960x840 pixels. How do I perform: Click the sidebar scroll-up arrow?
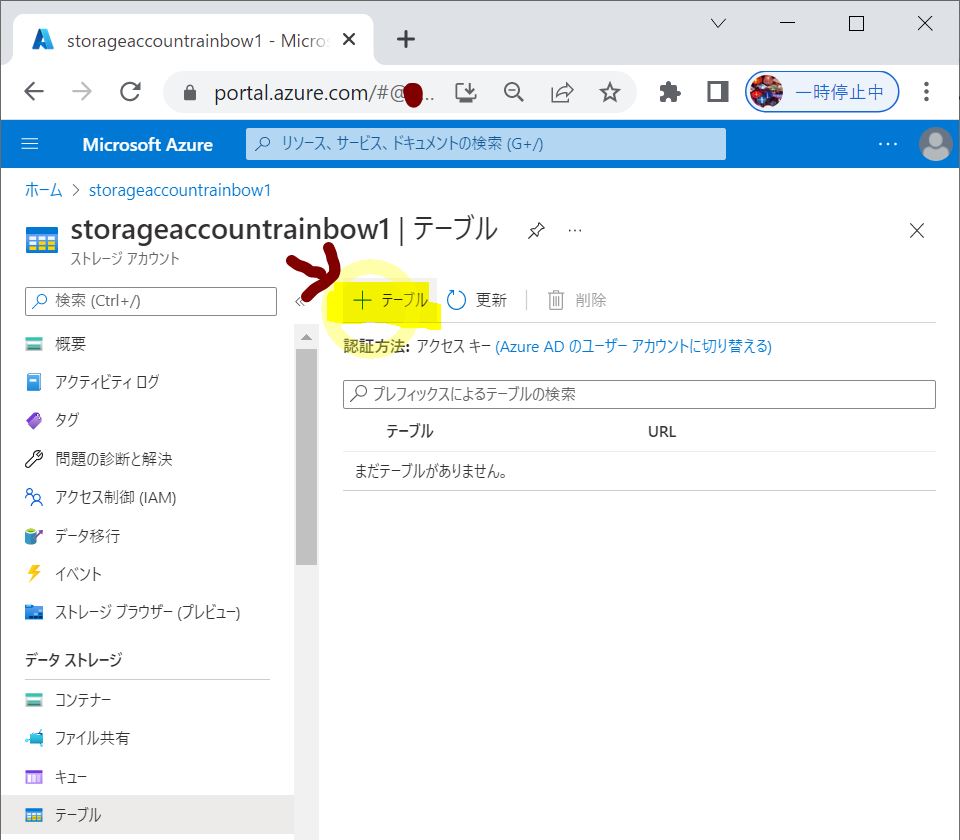click(306, 337)
